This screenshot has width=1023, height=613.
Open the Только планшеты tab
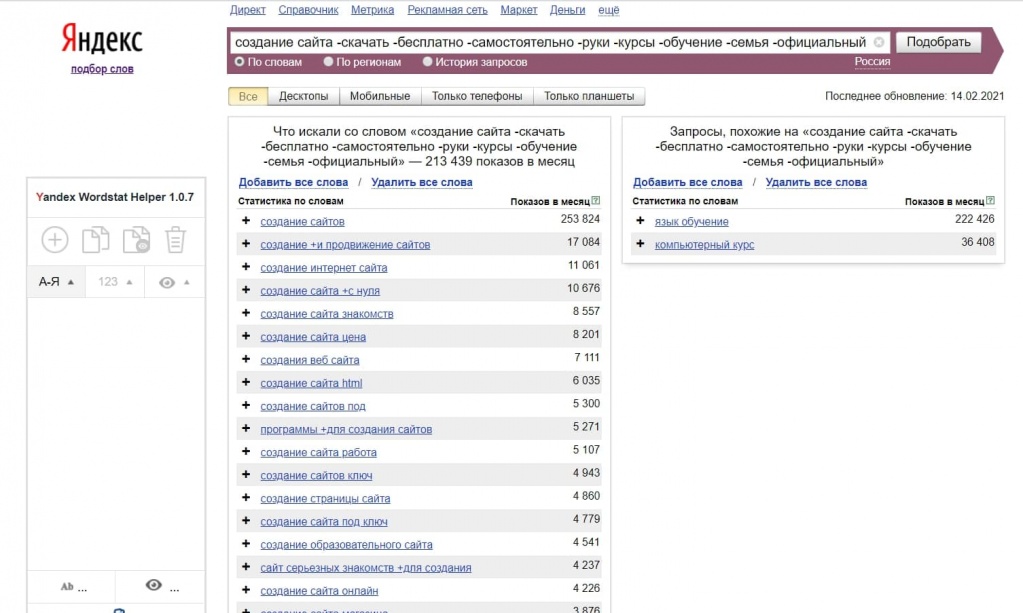point(591,96)
